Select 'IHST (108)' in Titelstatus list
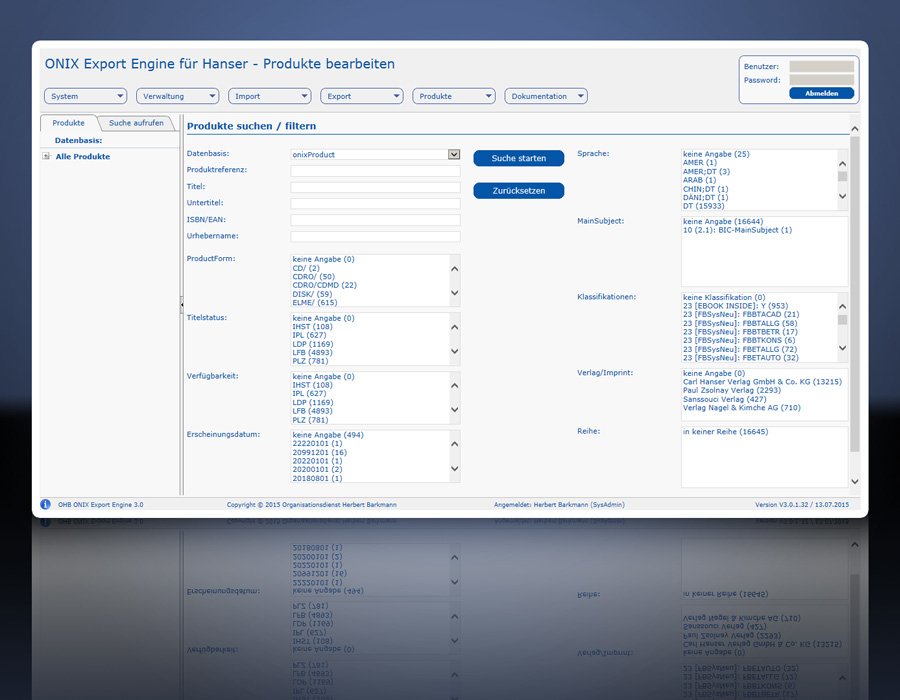 click(312, 326)
